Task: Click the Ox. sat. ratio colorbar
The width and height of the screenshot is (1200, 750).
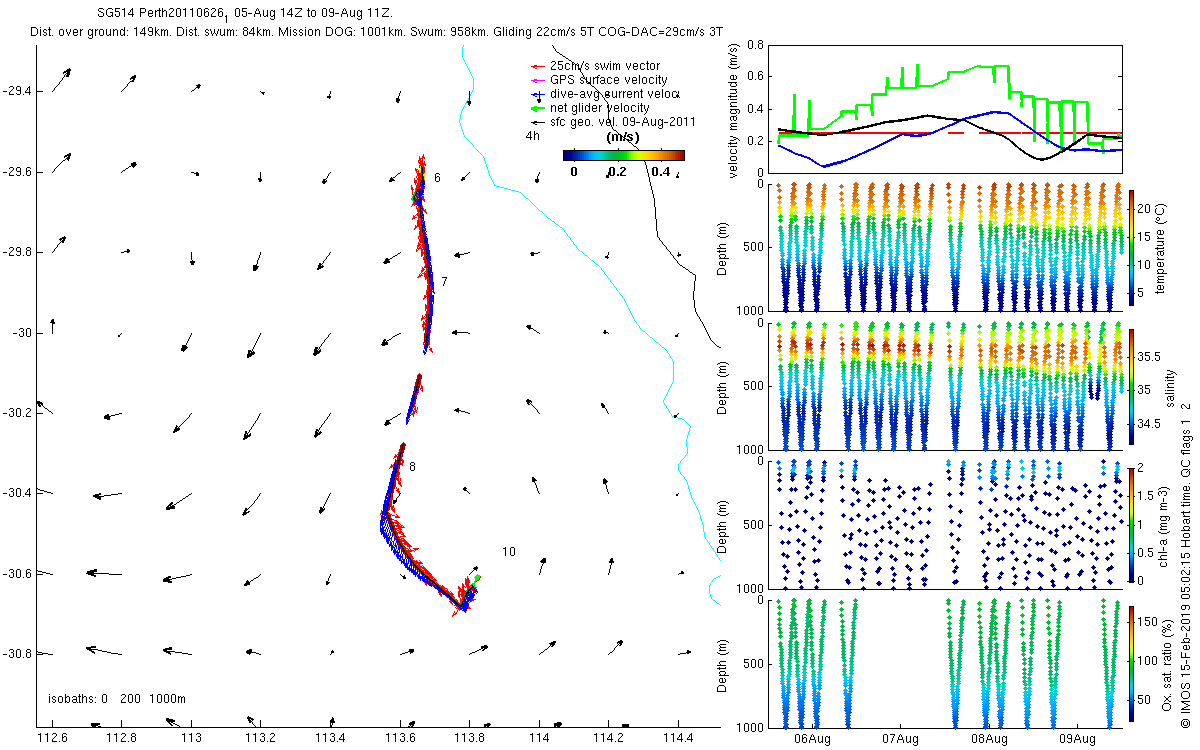Action: click(x=1132, y=664)
